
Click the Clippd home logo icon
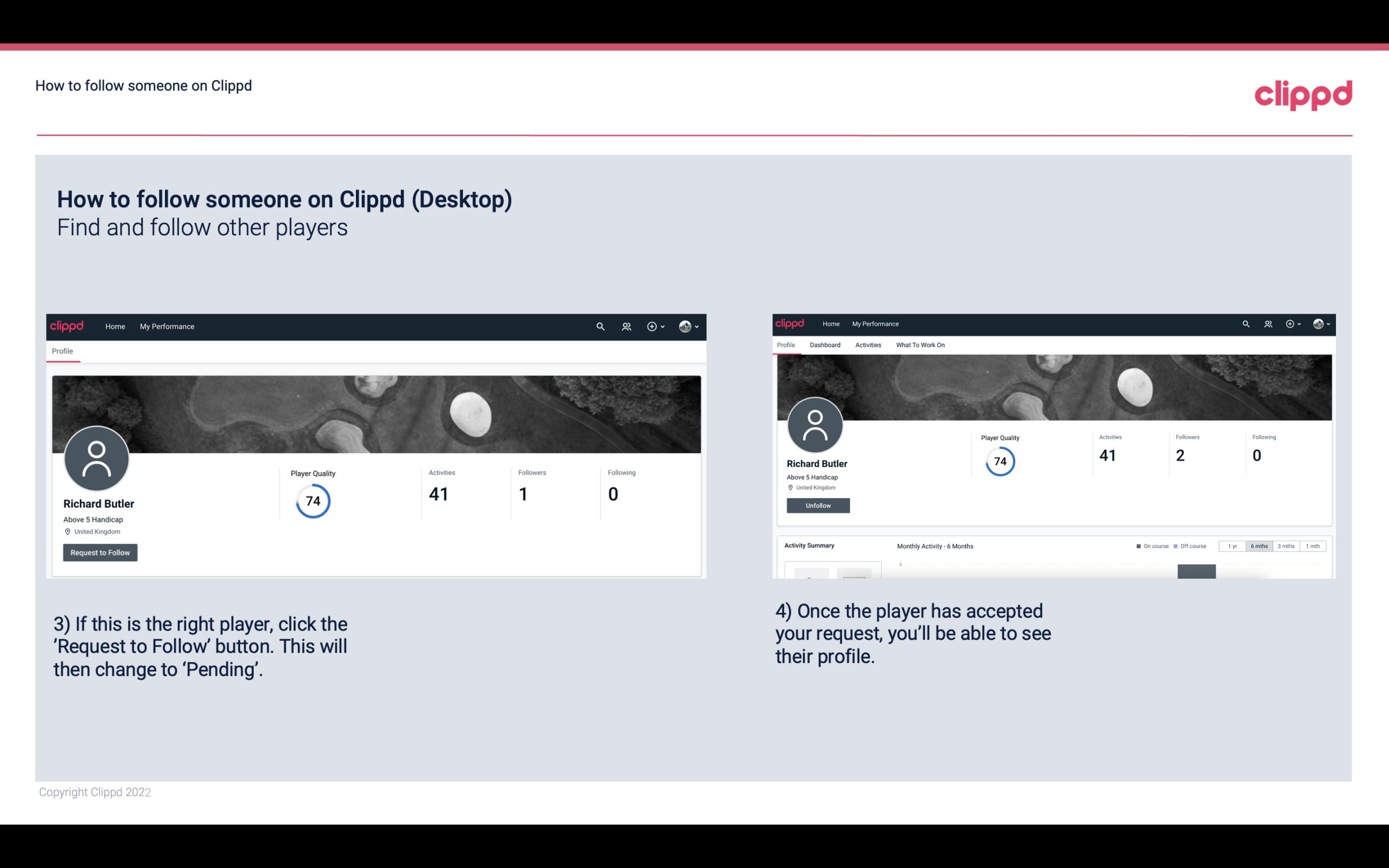click(x=1304, y=93)
